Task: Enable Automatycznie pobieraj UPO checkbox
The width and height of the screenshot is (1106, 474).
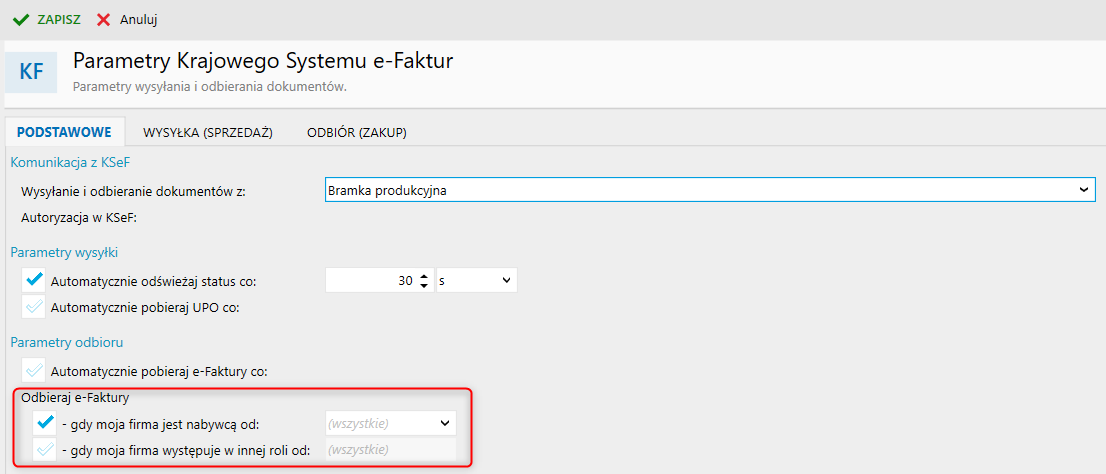Action: 35,307
